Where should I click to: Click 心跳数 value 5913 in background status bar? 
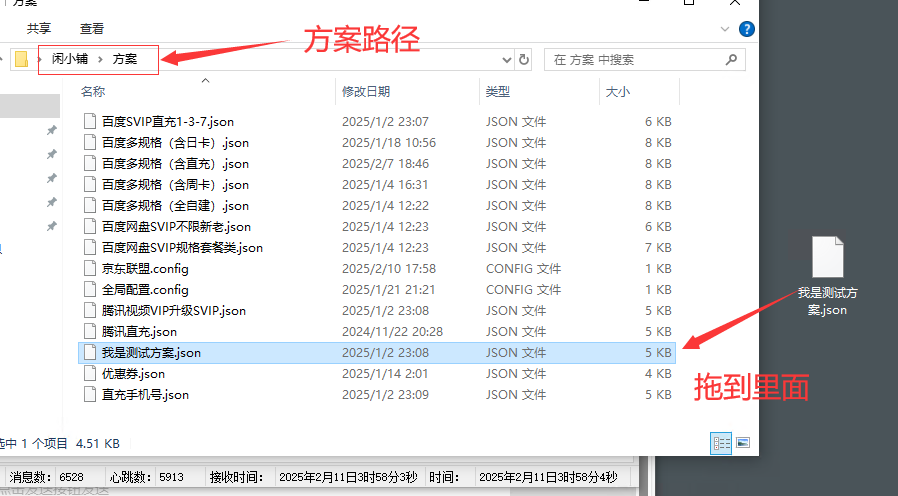(x=171, y=477)
